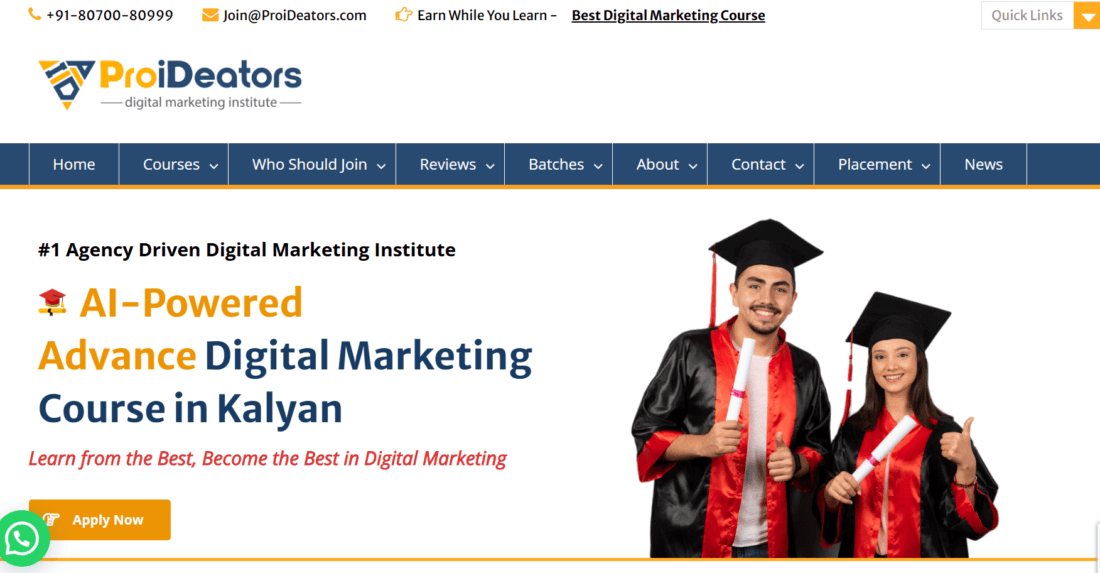This screenshot has width=1100, height=573.
Task: Click the pointing hand icon near Earn While You Learn
Action: (x=403, y=14)
